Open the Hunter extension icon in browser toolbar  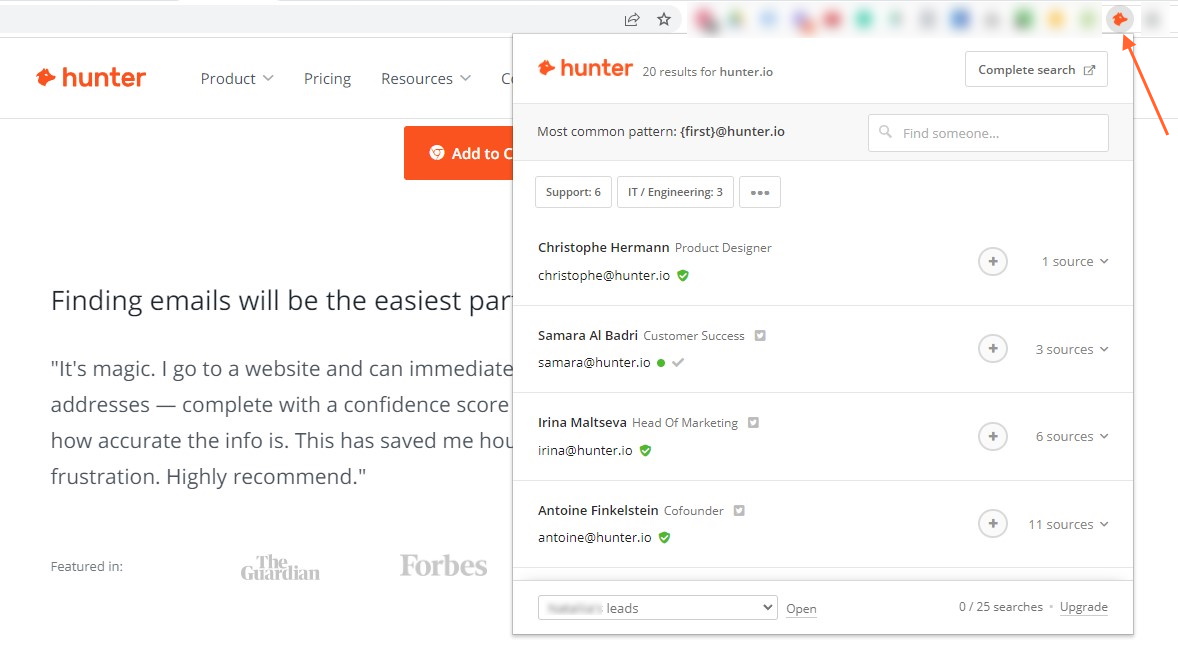1119,20
